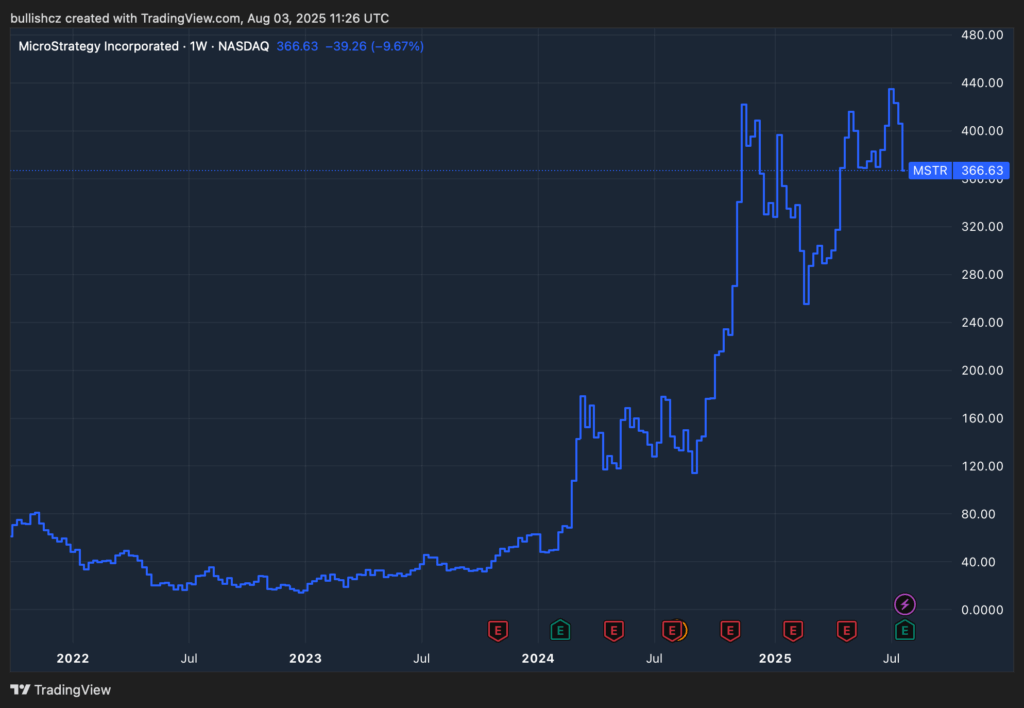Click the 200.00 price axis label
The width and height of the screenshot is (1024, 708).
click(x=982, y=370)
